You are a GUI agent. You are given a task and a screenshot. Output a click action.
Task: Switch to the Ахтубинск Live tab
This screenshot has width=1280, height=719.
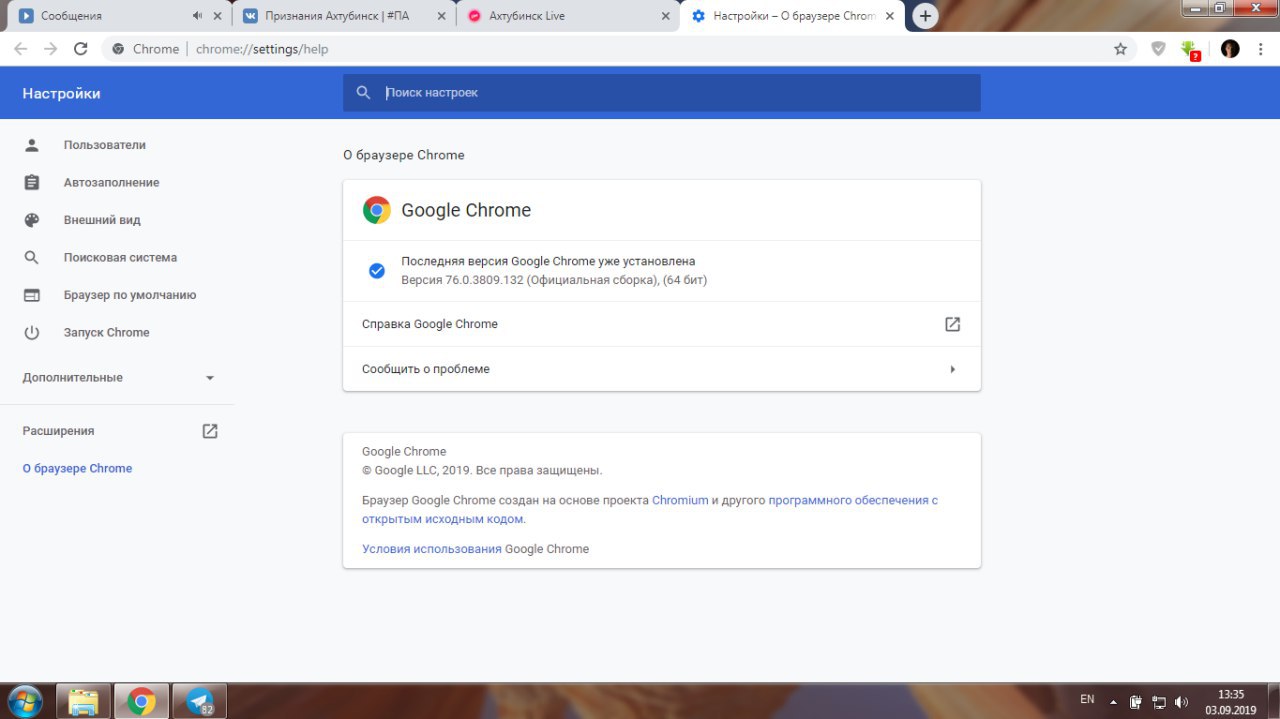click(560, 16)
